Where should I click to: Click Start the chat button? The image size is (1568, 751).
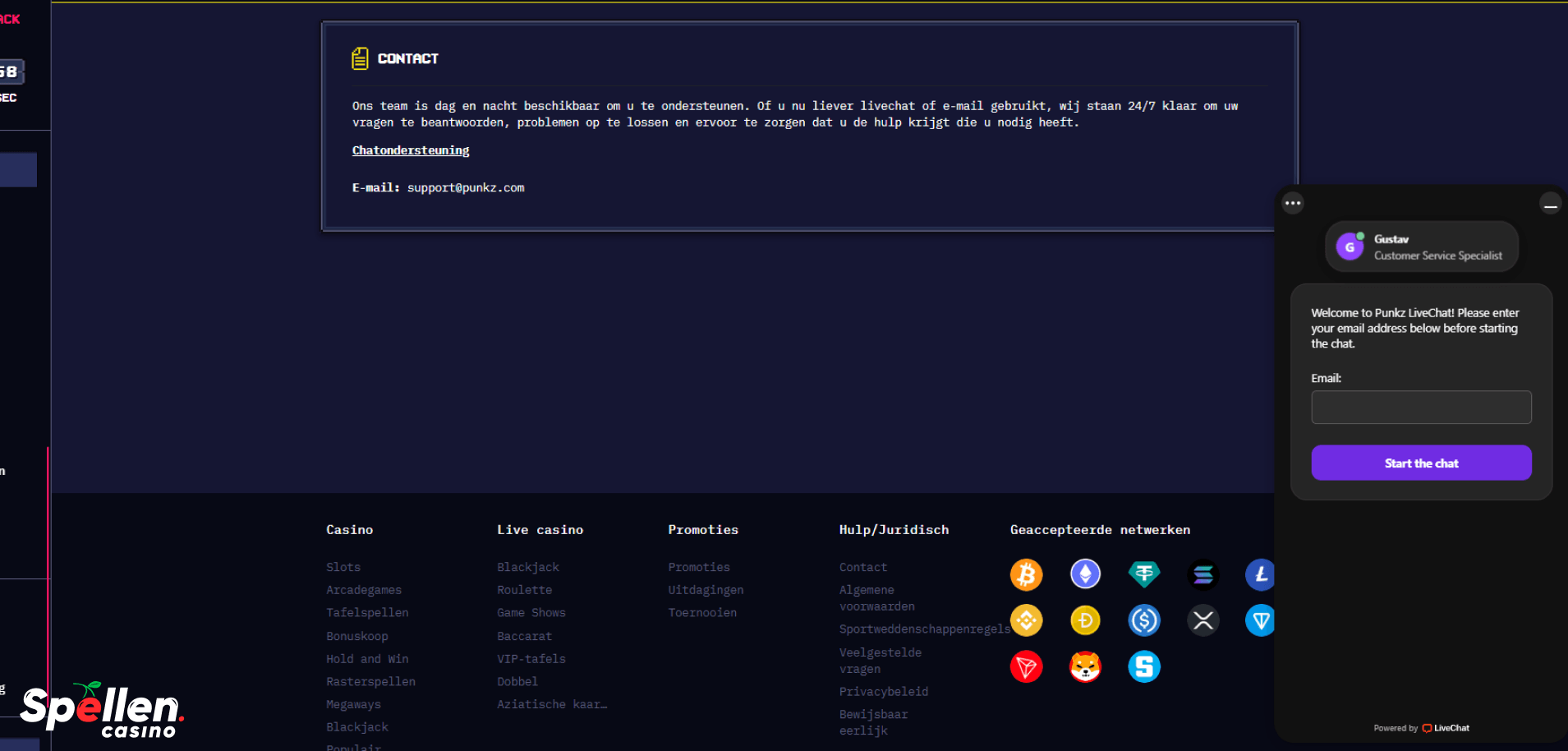(1421, 463)
